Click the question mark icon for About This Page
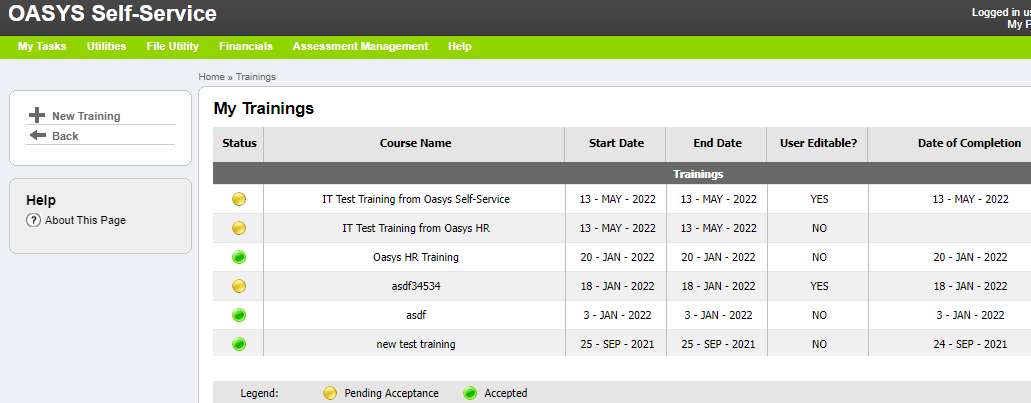Image resolution: width=1031 pixels, height=403 pixels. pyautogui.click(x=34, y=220)
